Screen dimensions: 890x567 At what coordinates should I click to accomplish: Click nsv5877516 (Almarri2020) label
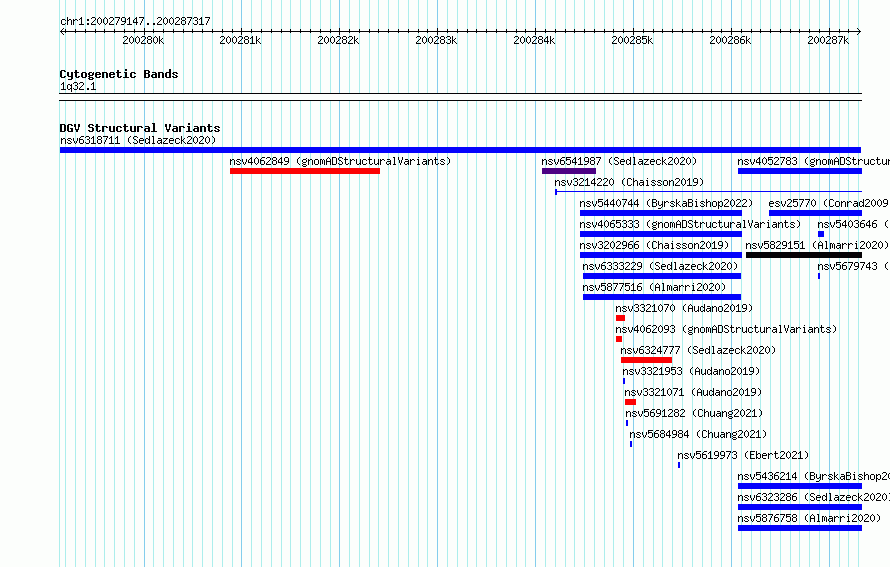coord(654,287)
